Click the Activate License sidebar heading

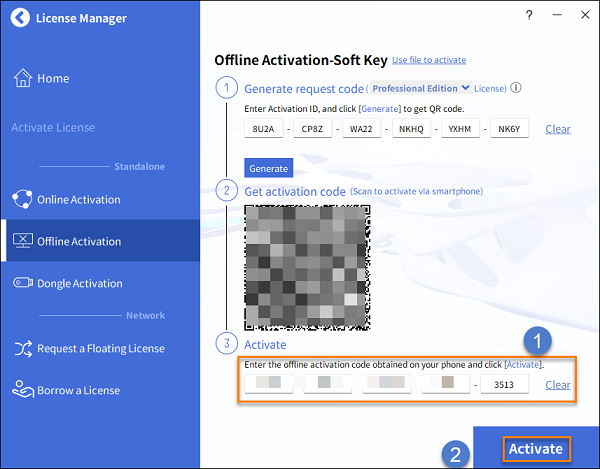coord(53,127)
